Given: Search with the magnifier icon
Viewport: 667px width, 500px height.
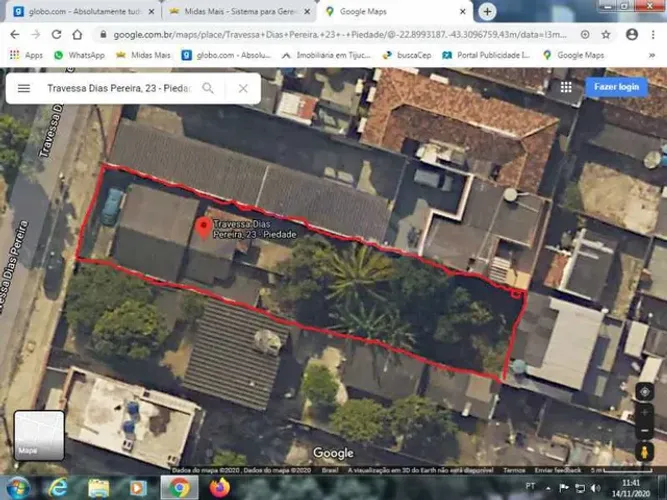Looking at the screenshot, I should tap(208, 88).
